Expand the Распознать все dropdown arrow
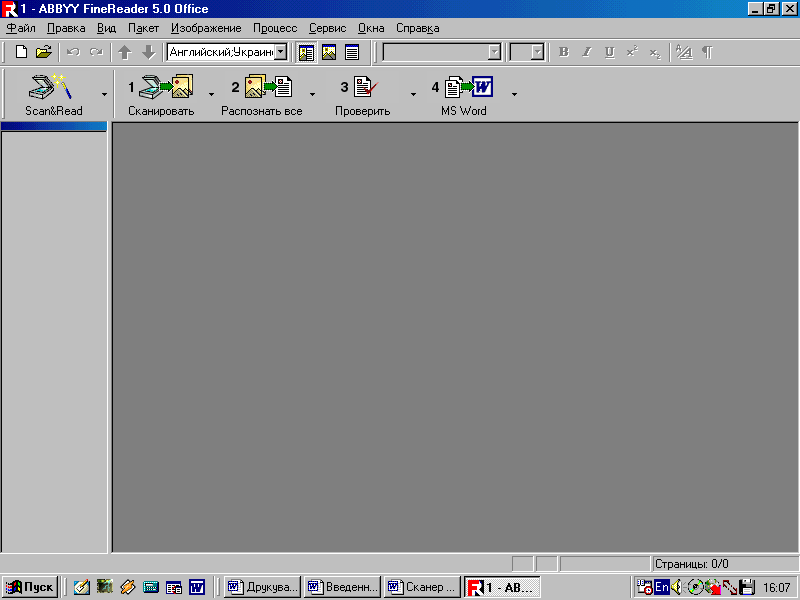Image resolution: width=800 pixels, height=600 pixels. point(312,94)
